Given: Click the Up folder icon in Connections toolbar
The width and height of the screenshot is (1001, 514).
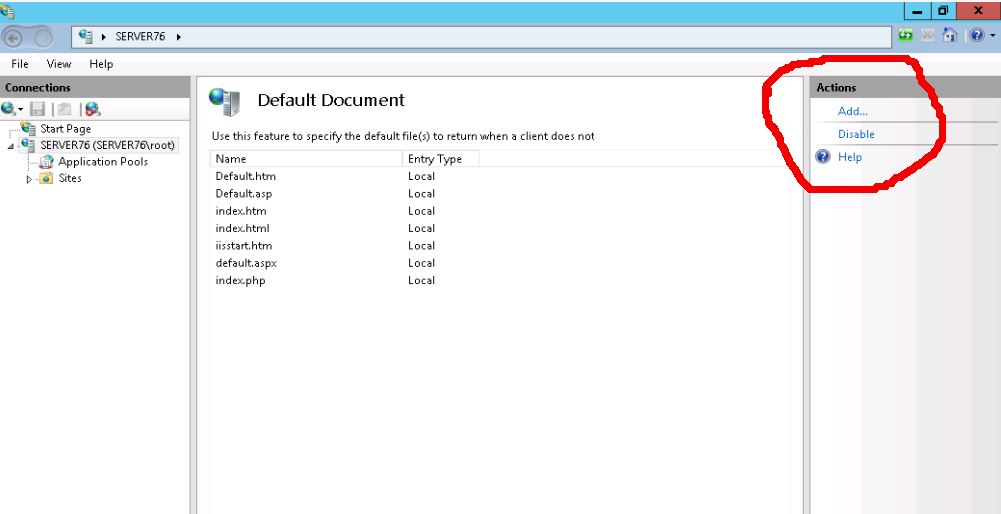Looking at the screenshot, I should click(64, 109).
